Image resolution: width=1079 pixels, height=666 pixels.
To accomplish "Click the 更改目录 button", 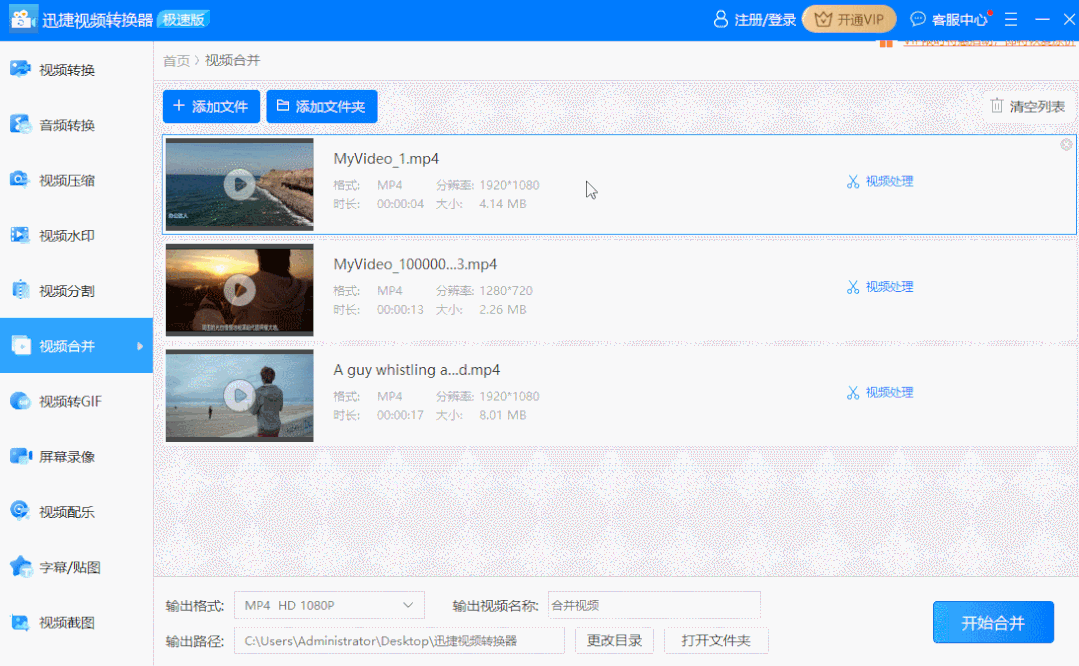I will 614,641.
